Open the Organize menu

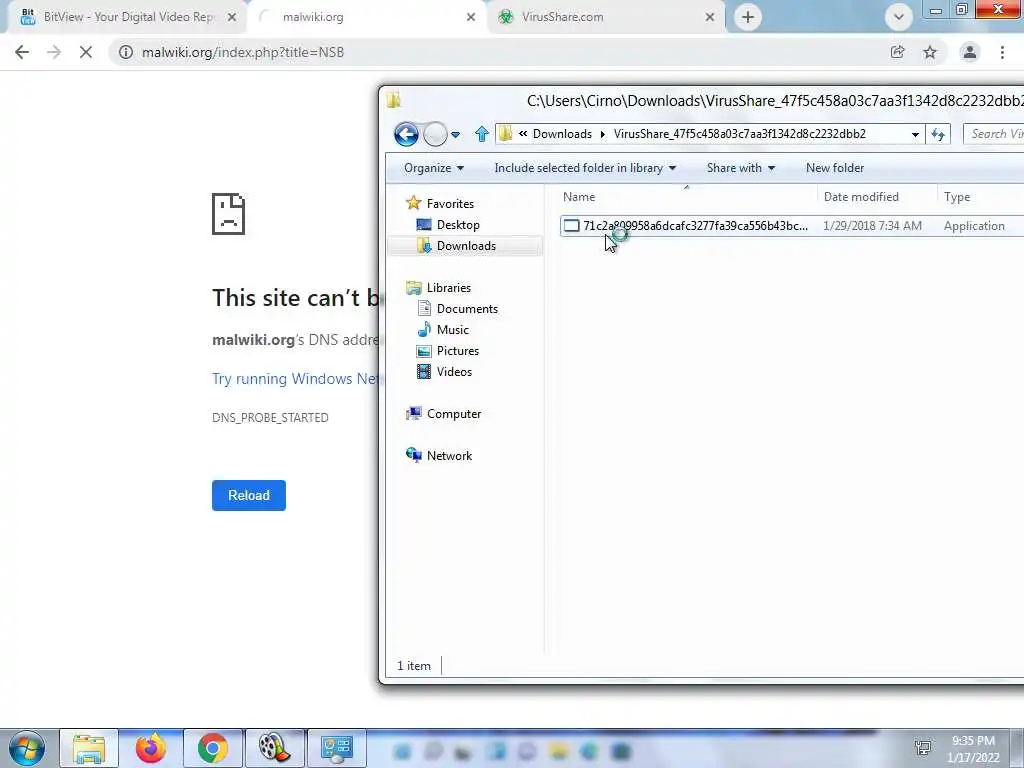click(434, 168)
